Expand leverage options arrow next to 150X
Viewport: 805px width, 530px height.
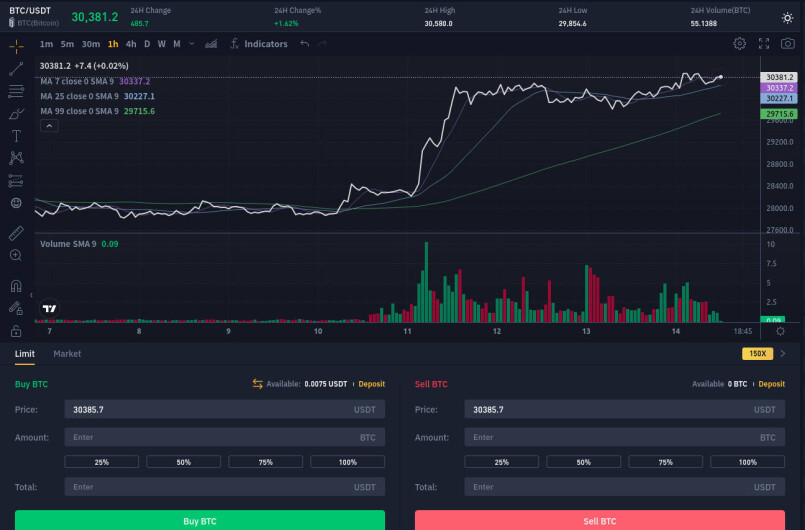783,353
